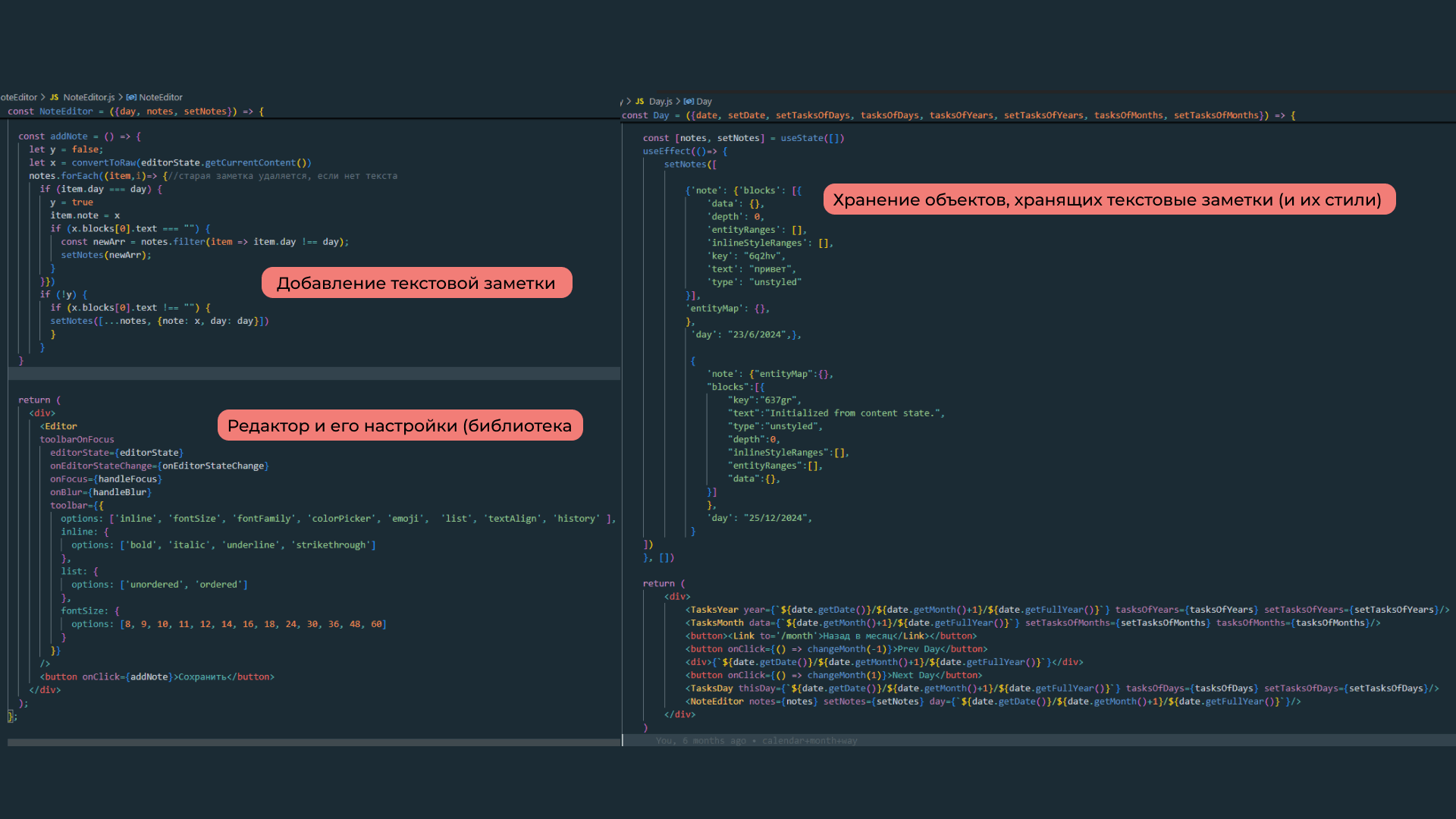Click the symbol icon before NoteEditor breadcrumb

[131, 97]
